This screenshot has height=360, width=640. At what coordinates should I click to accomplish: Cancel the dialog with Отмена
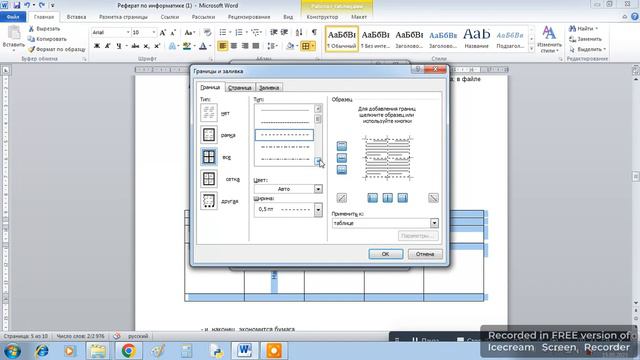425,254
